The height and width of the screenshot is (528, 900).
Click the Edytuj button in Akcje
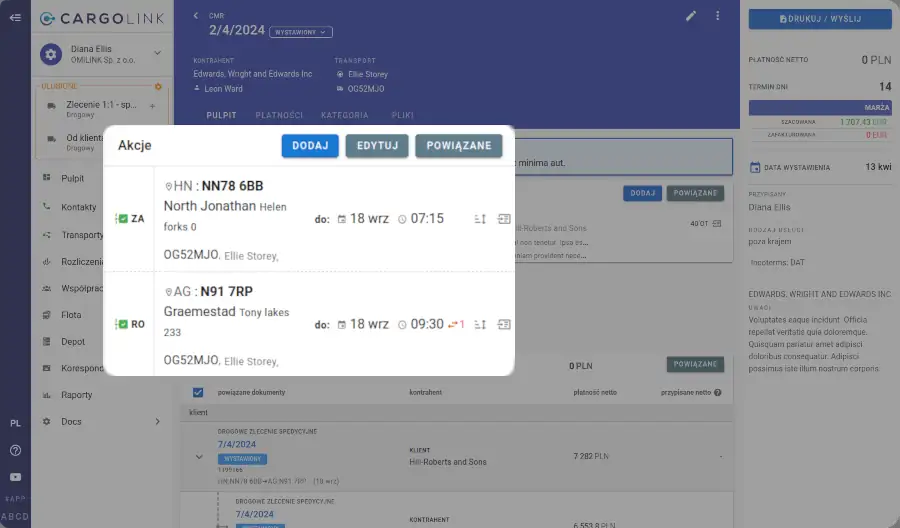coord(377,146)
